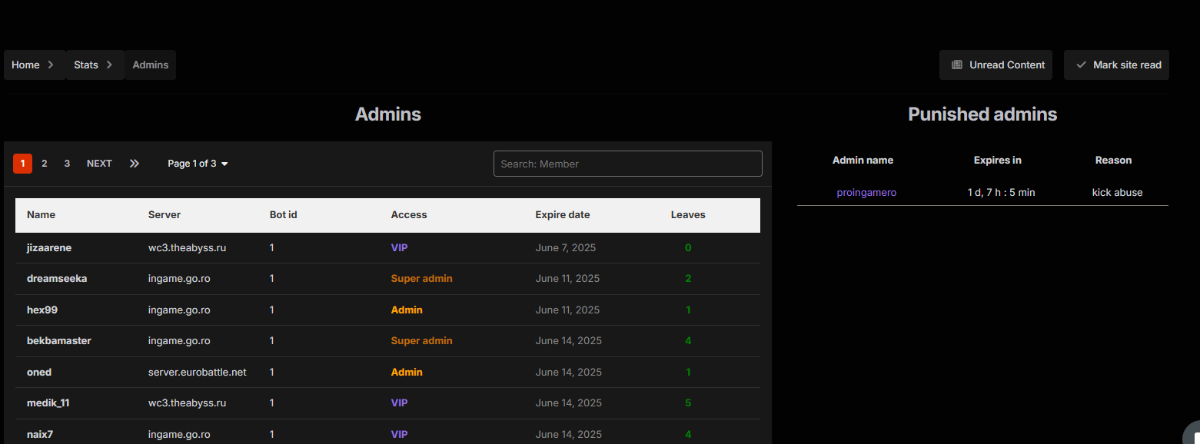1200x444 pixels.
Task: Sort table by Leaves column header
Action: click(x=687, y=215)
